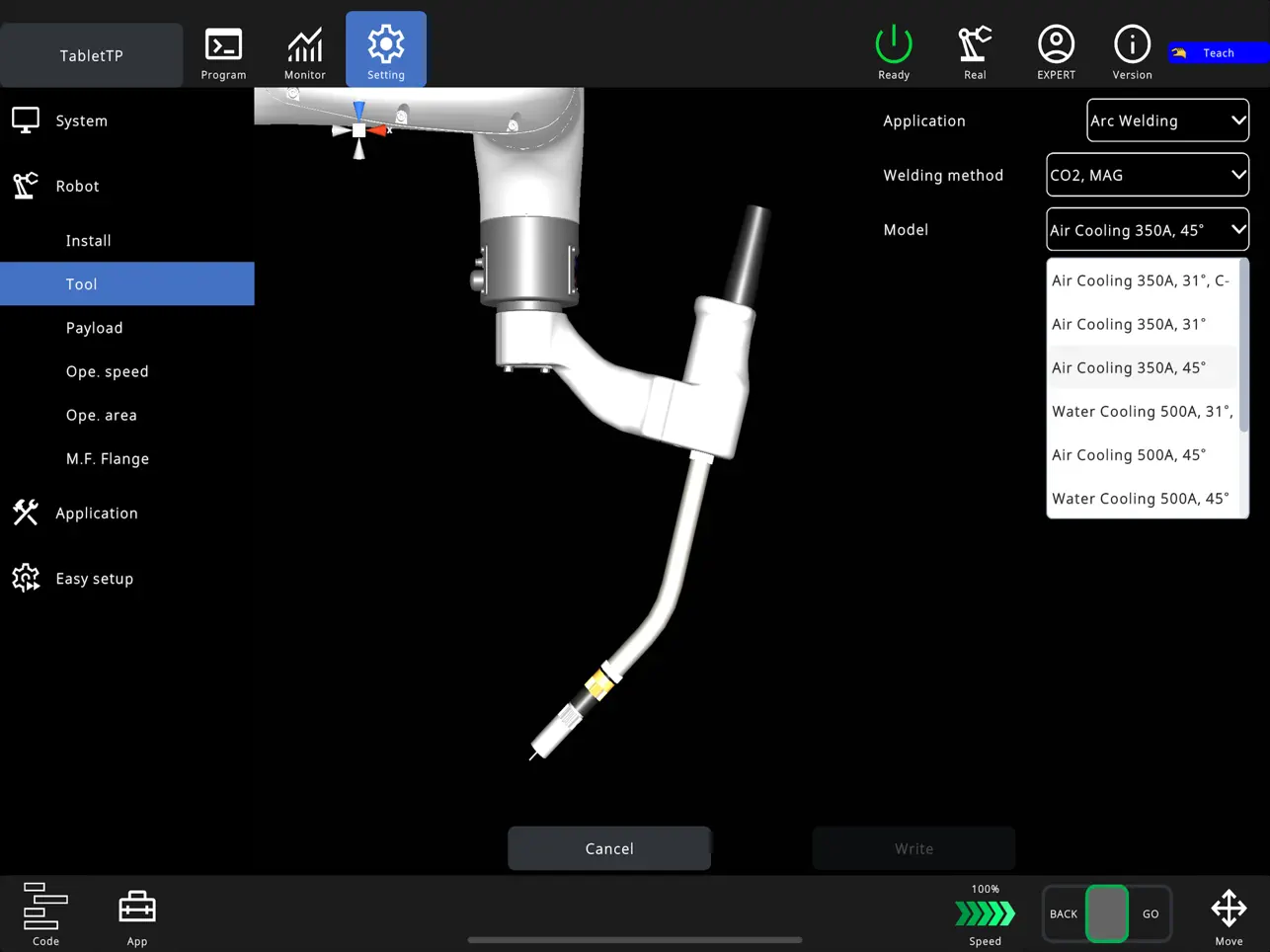Tap the GO jog button

[x=1151, y=913]
